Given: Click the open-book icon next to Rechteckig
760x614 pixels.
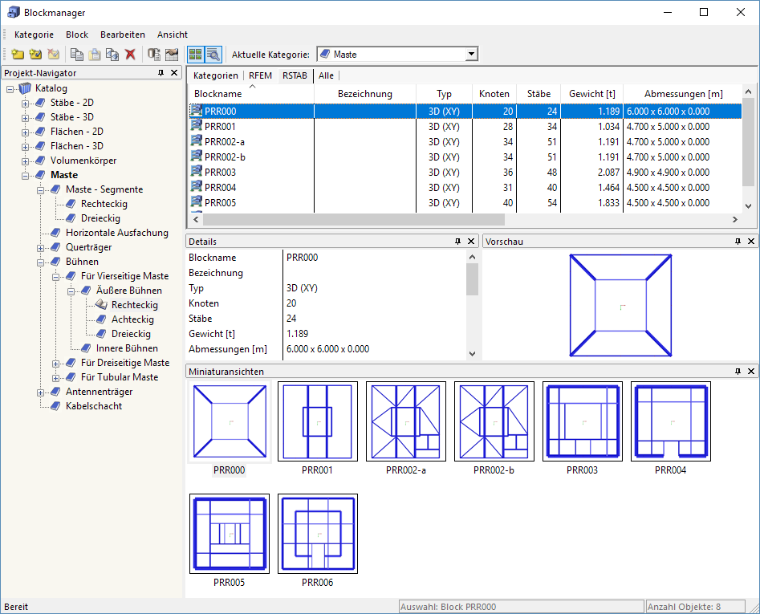Looking at the screenshot, I should tap(101, 304).
